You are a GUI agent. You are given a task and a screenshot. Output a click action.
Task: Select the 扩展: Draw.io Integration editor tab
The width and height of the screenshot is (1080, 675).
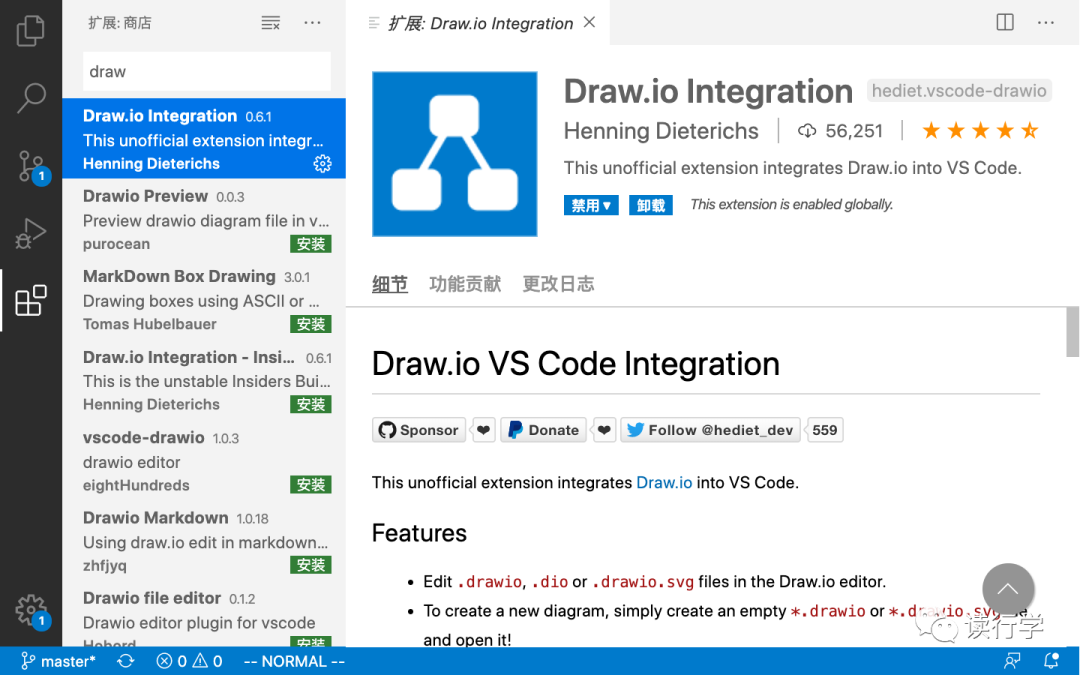click(478, 23)
